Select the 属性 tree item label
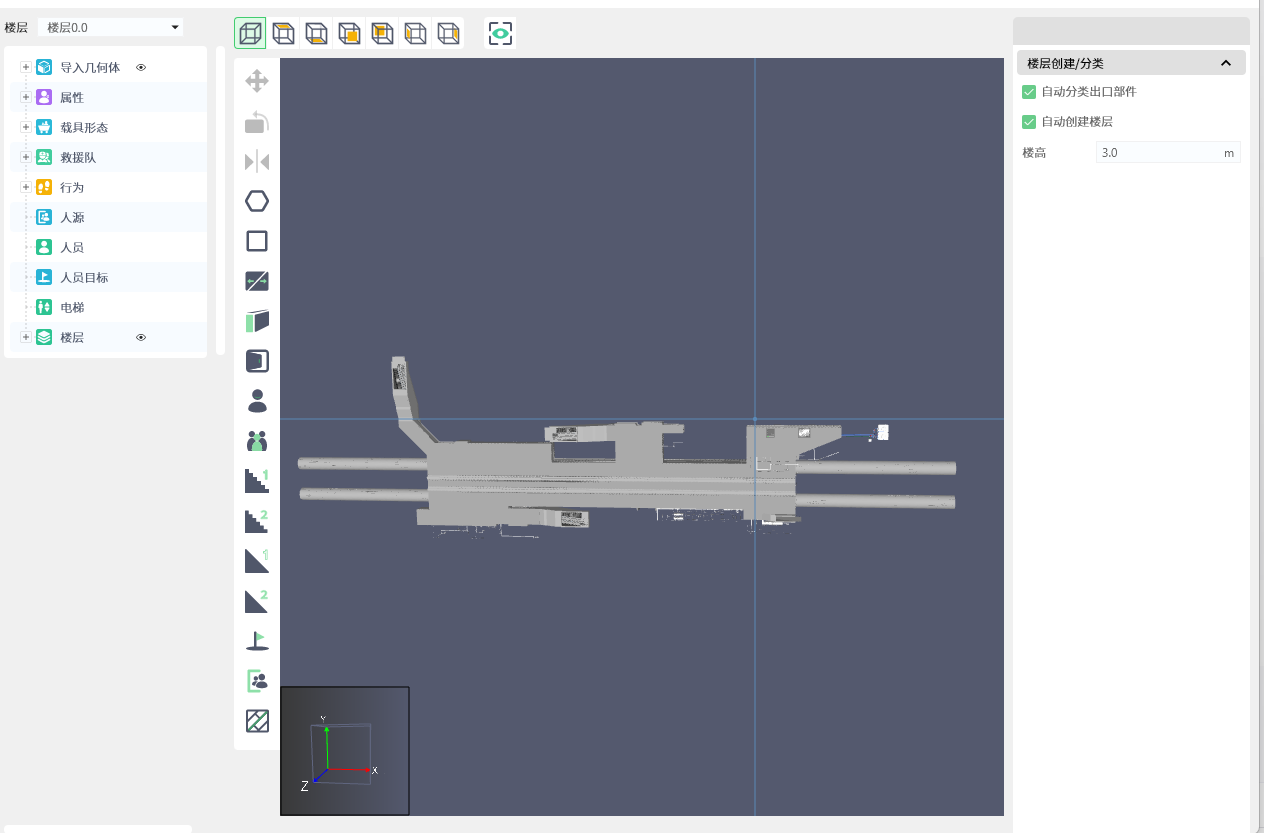The image size is (1264, 833). point(72,97)
